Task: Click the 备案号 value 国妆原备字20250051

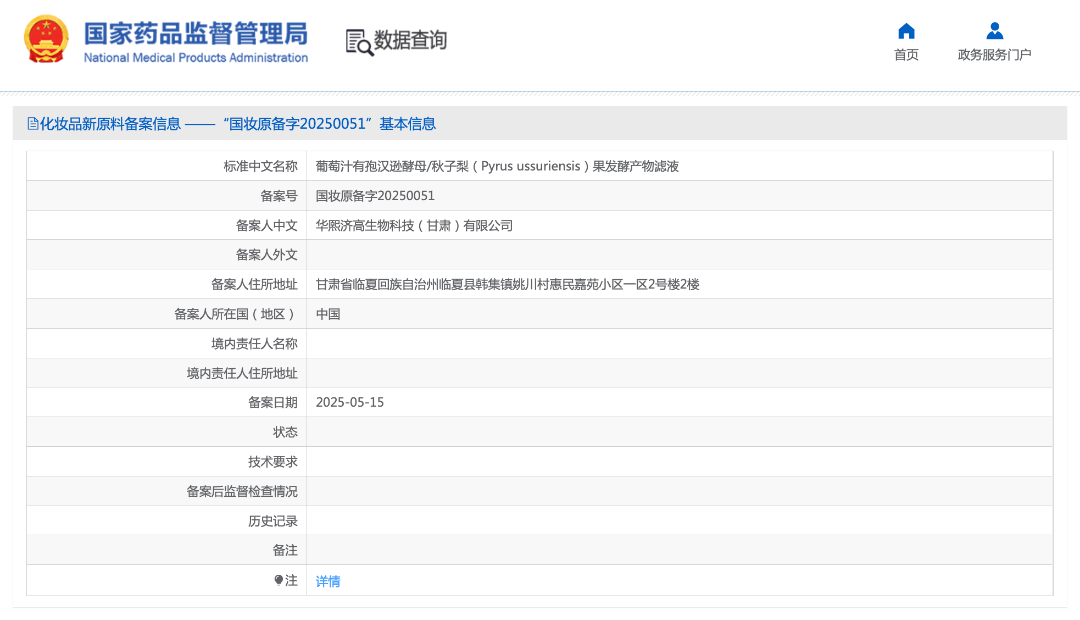Action: click(375, 196)
